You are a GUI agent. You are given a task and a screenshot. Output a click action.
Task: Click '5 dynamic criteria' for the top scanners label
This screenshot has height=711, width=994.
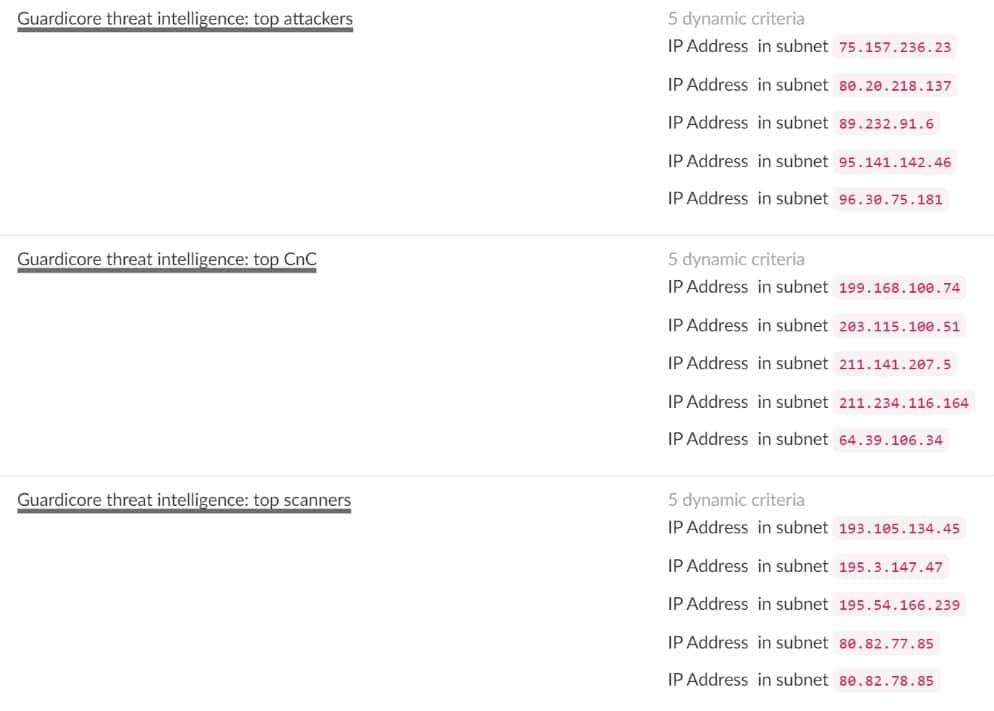coord(736,500)
